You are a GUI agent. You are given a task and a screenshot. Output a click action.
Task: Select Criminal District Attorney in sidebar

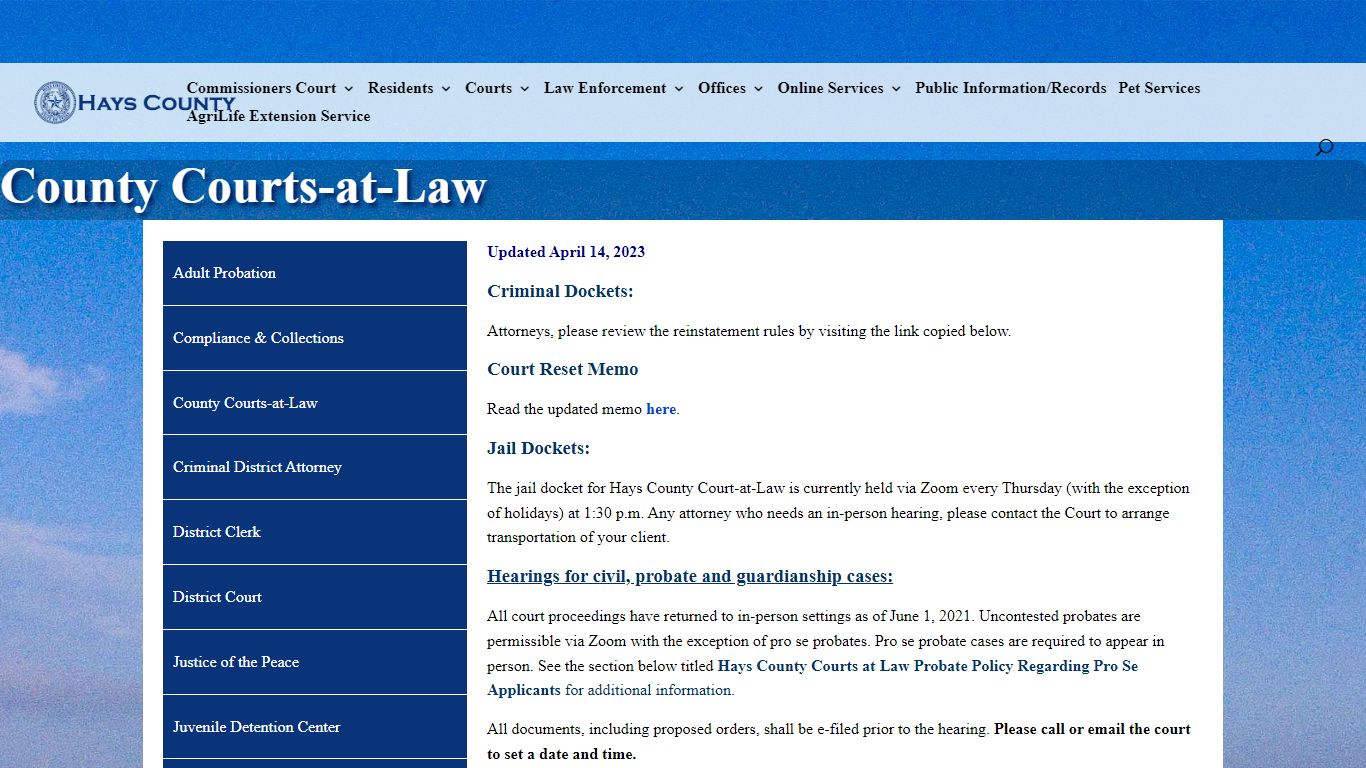[x=315, y=467]
